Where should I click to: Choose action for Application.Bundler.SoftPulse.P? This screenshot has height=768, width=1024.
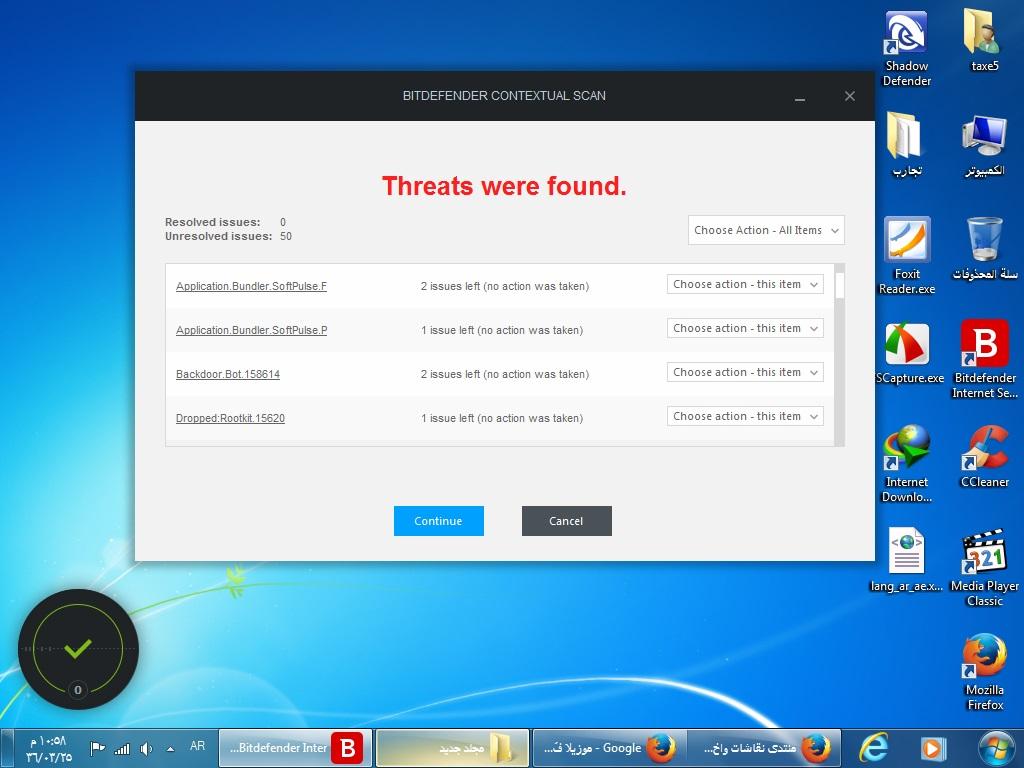[745, 328]
